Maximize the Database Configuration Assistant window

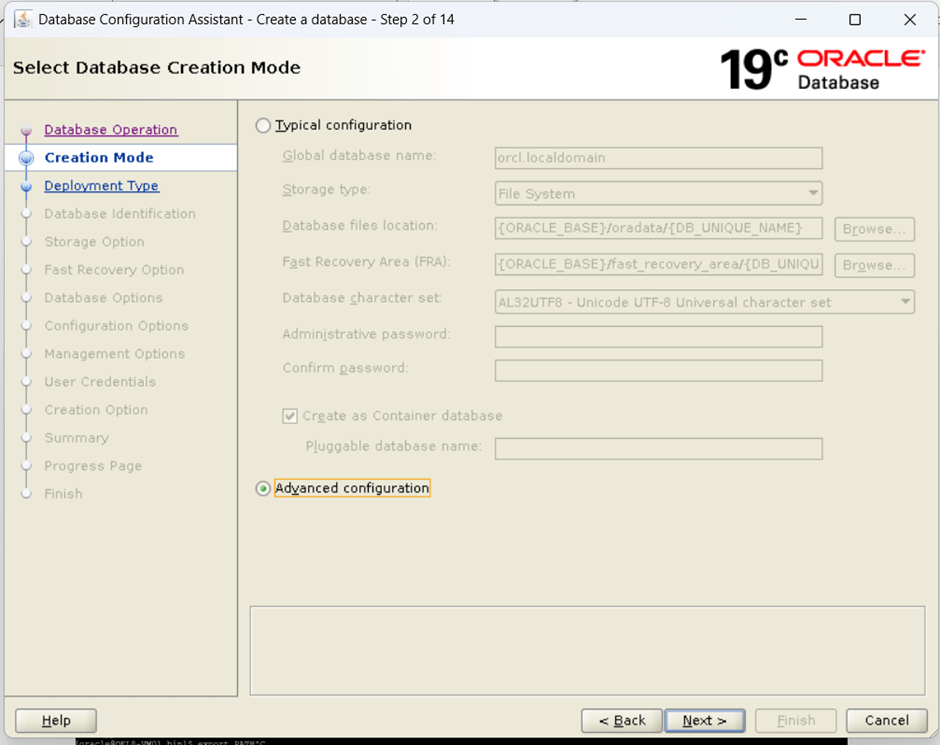pyautogui.click(x=854, y=20)
